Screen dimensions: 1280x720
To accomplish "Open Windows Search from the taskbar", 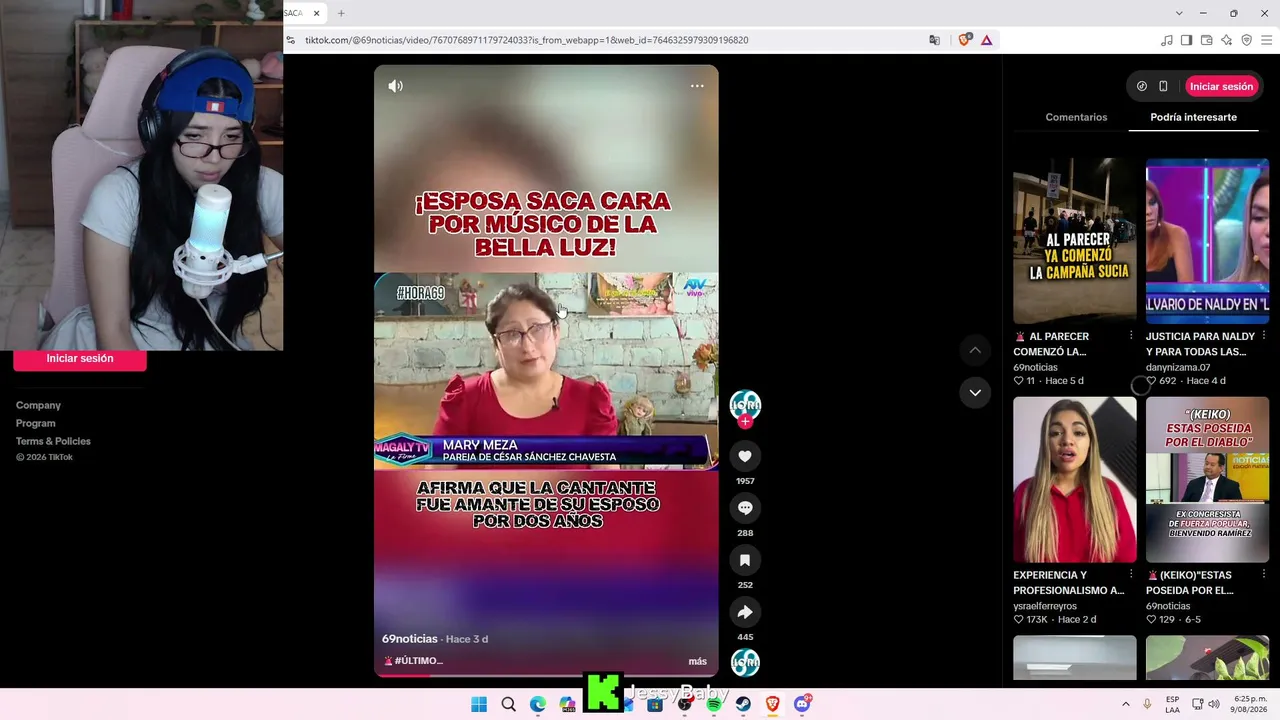I will (x=508, y=704).
